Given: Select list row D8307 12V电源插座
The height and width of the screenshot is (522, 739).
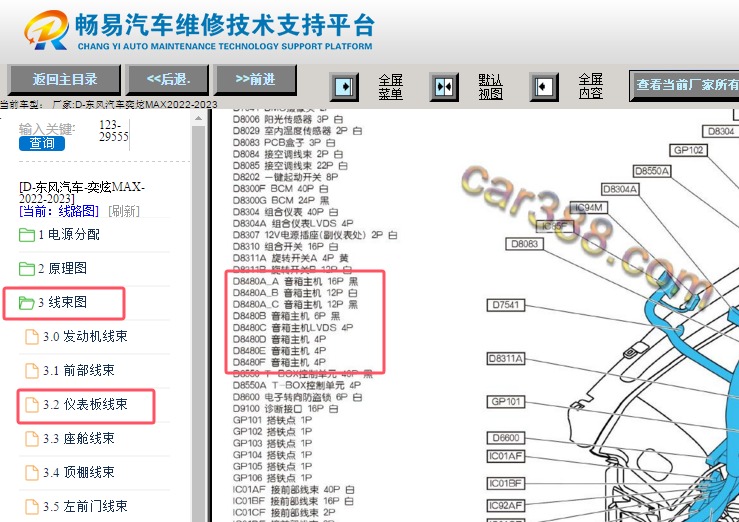Looking at the screenshot, I should point(315,235).
